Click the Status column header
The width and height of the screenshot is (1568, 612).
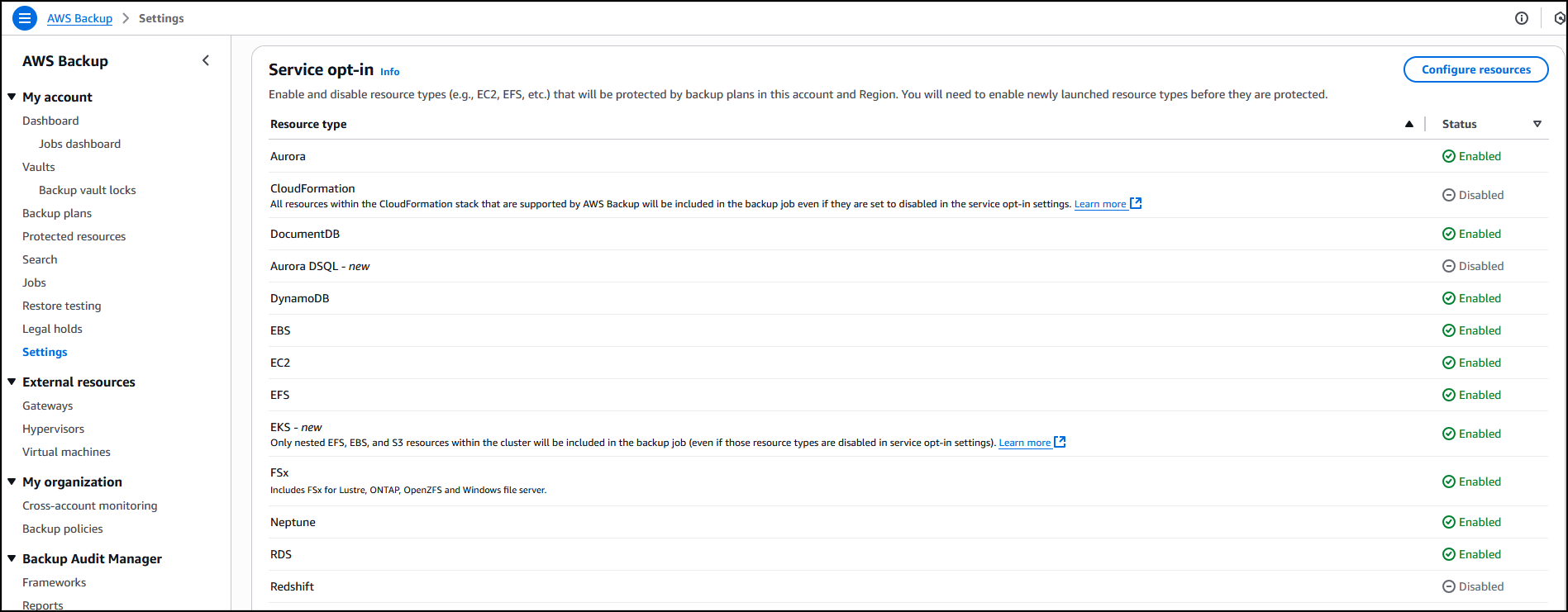coord(1460,124)
